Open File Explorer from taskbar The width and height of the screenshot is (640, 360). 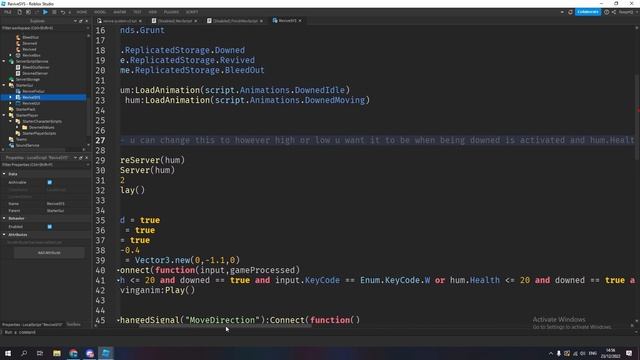coord(57,353)
